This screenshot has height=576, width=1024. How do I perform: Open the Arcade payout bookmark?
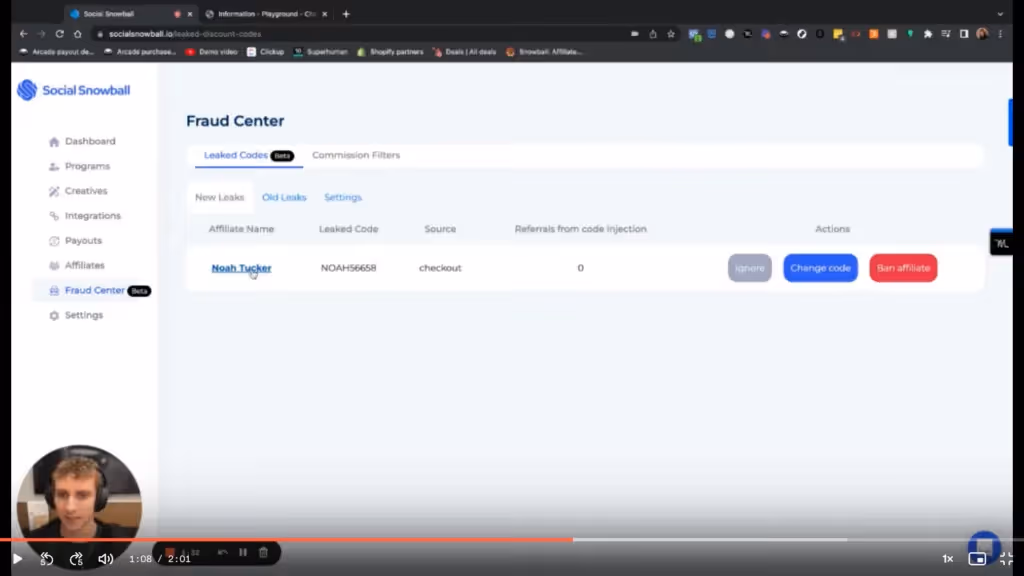57,52
